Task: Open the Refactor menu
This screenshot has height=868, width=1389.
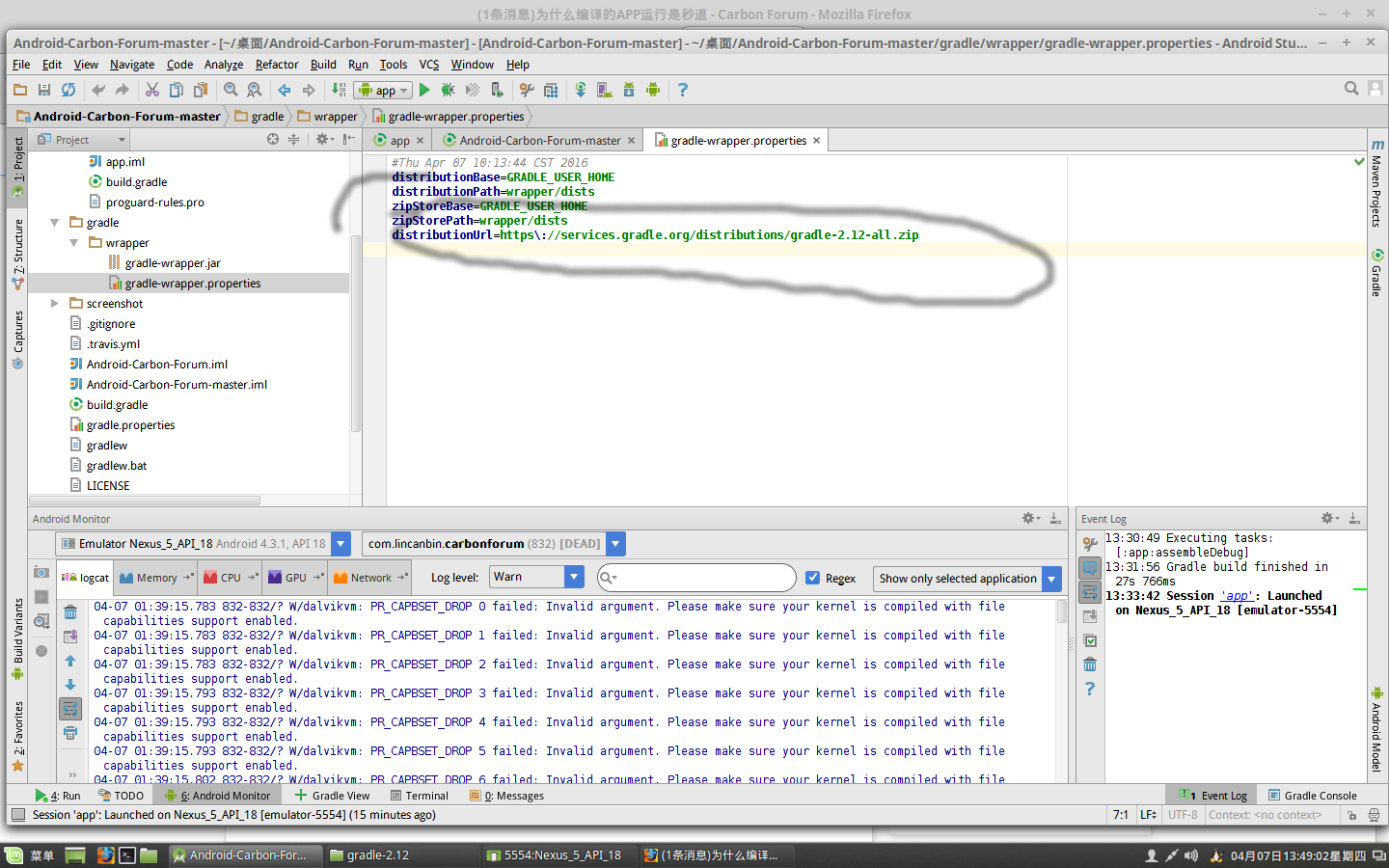Action: coord(277,65)
